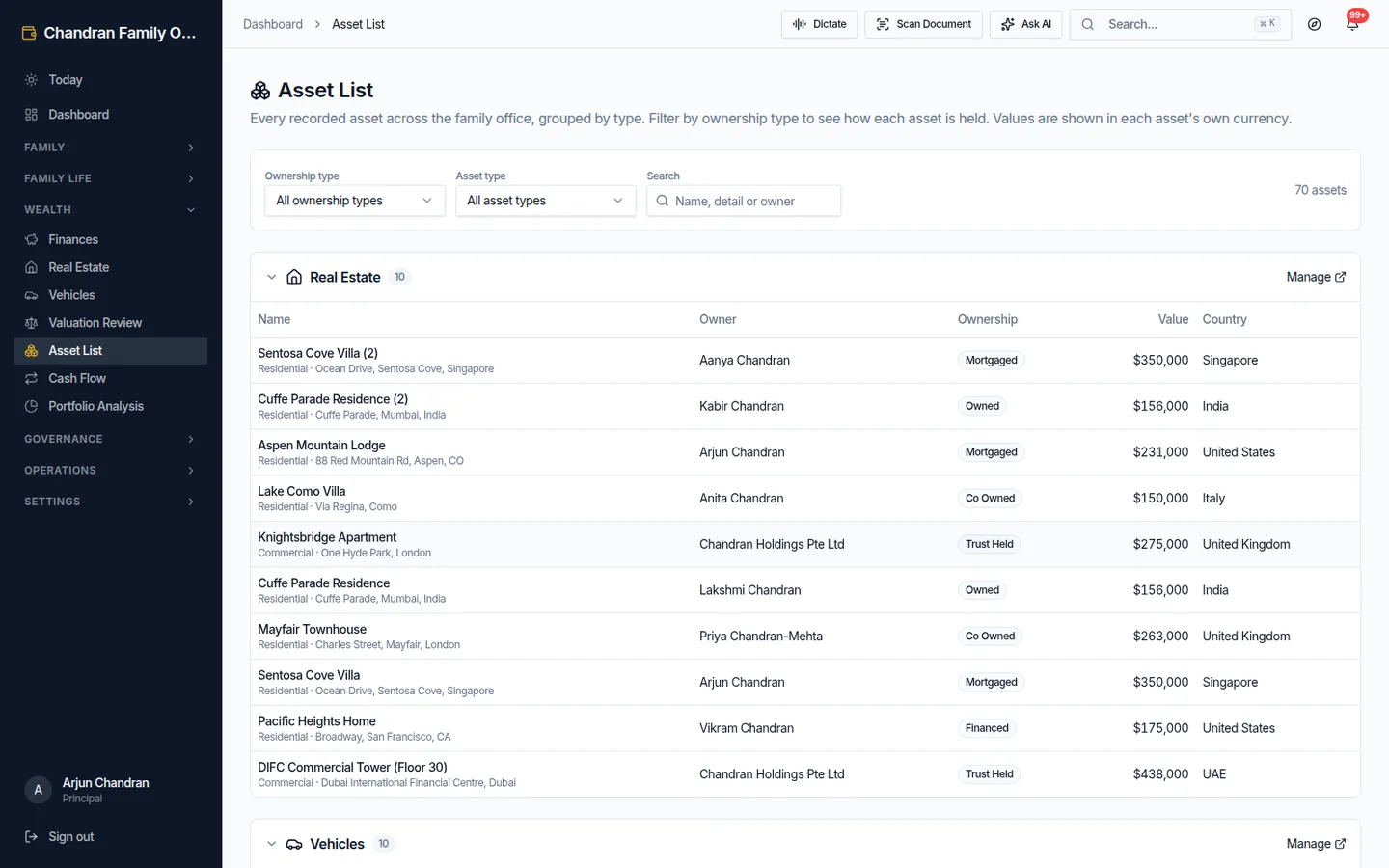The height and width of the screenshot is (868, 1389).
Task: Click the Real Estate house icon in sidebar
Action: coord(31,267)
